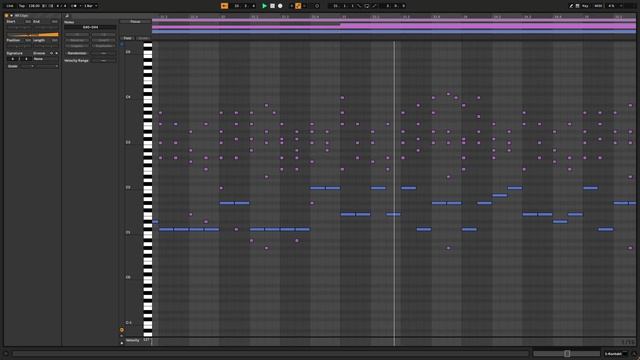This screenshot has width=640, height=360.
Task: Click the bottom horizontal scrollbar
Action: [x=271, y=354]
